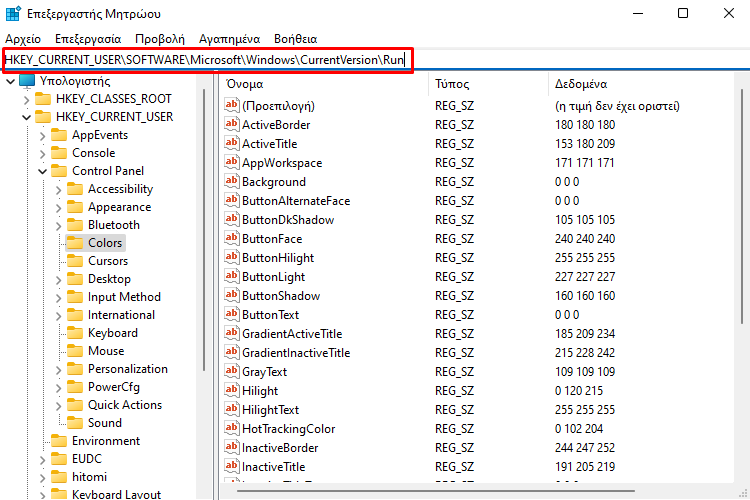This screenshot has height=500, width=750.
Task: Click the ButtonFace value icon
Action: 232,238
